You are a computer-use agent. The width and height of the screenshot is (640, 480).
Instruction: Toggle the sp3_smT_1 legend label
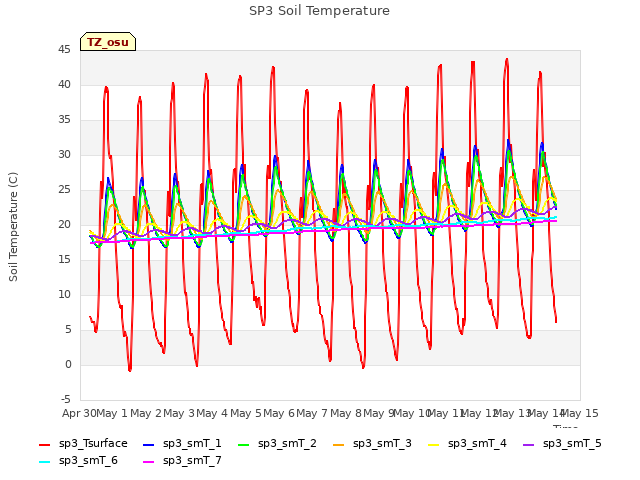point(192,443)
